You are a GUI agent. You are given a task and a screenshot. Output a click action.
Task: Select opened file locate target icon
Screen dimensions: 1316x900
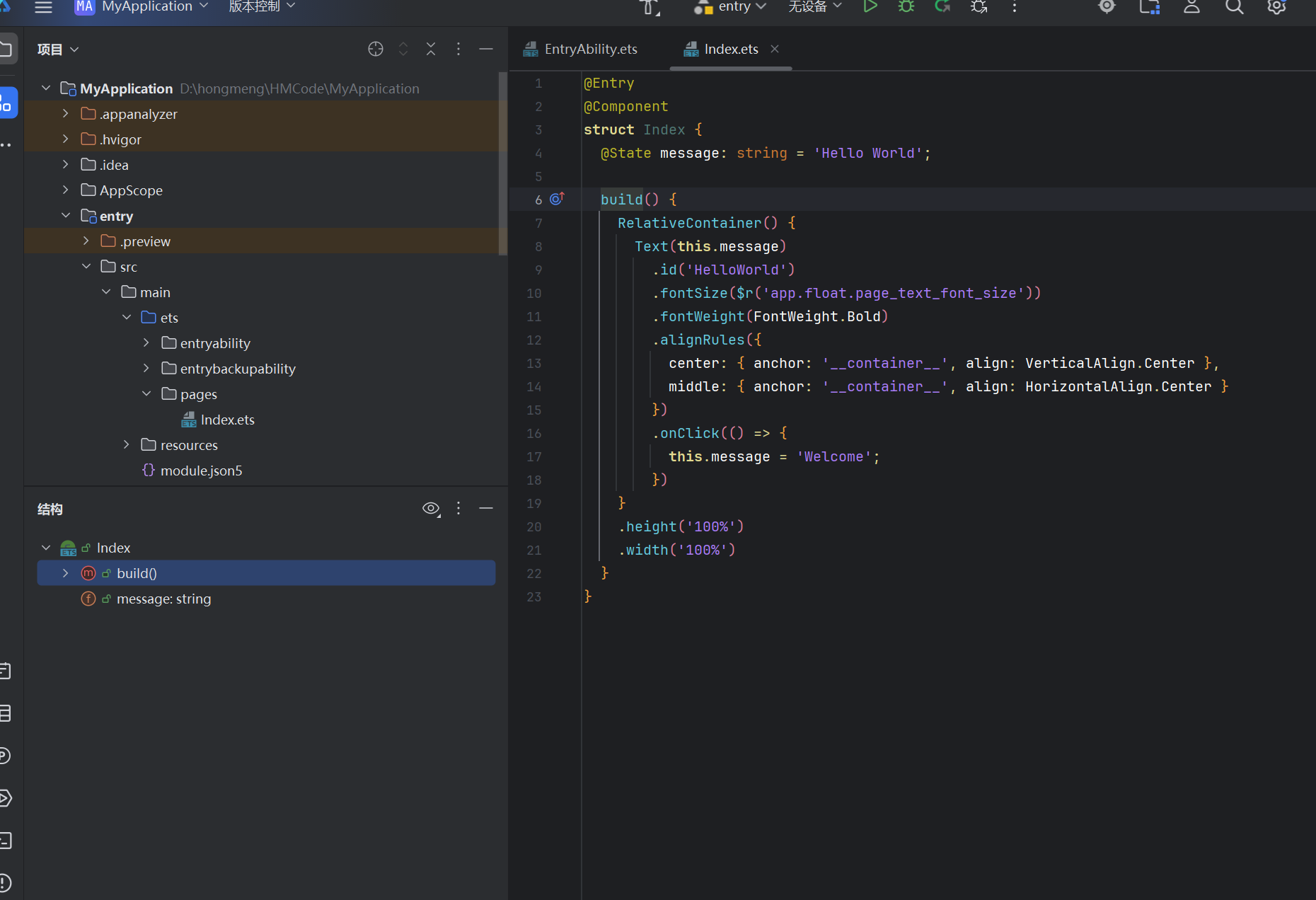(376, 49)
